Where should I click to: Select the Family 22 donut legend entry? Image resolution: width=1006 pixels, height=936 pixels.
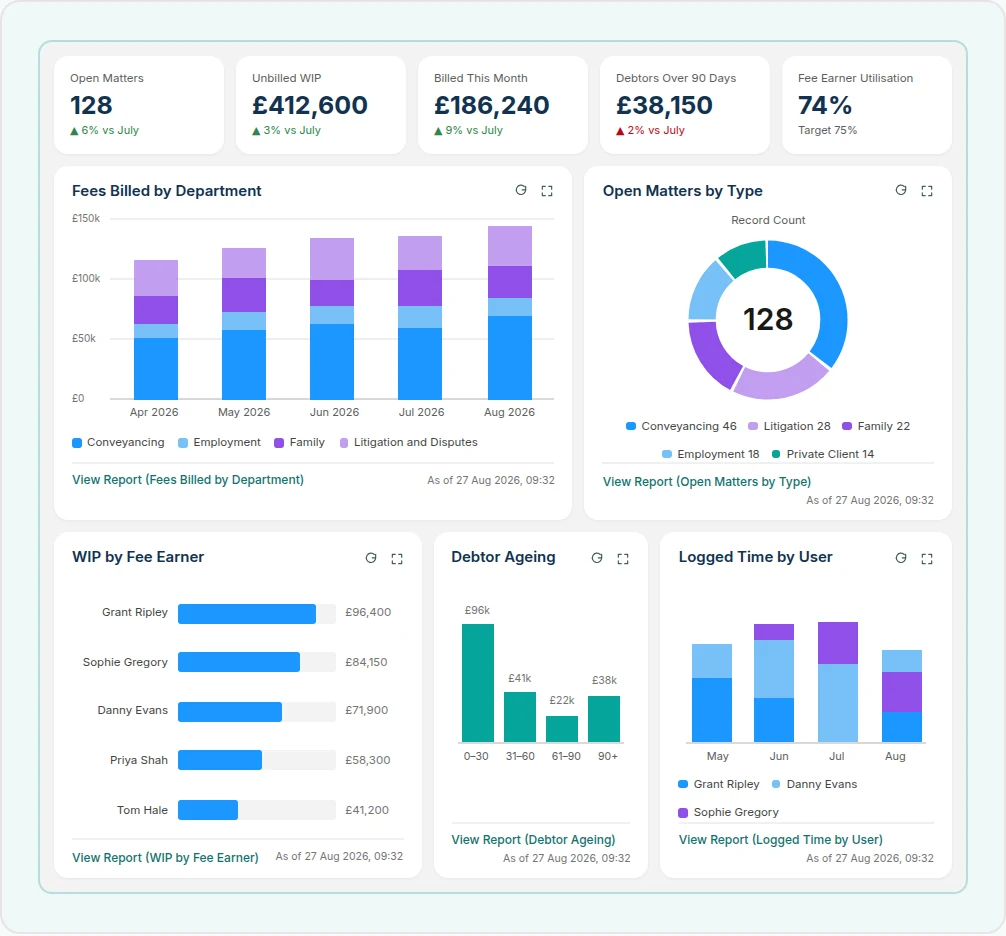pyautogui.click(x=876, y=427)
